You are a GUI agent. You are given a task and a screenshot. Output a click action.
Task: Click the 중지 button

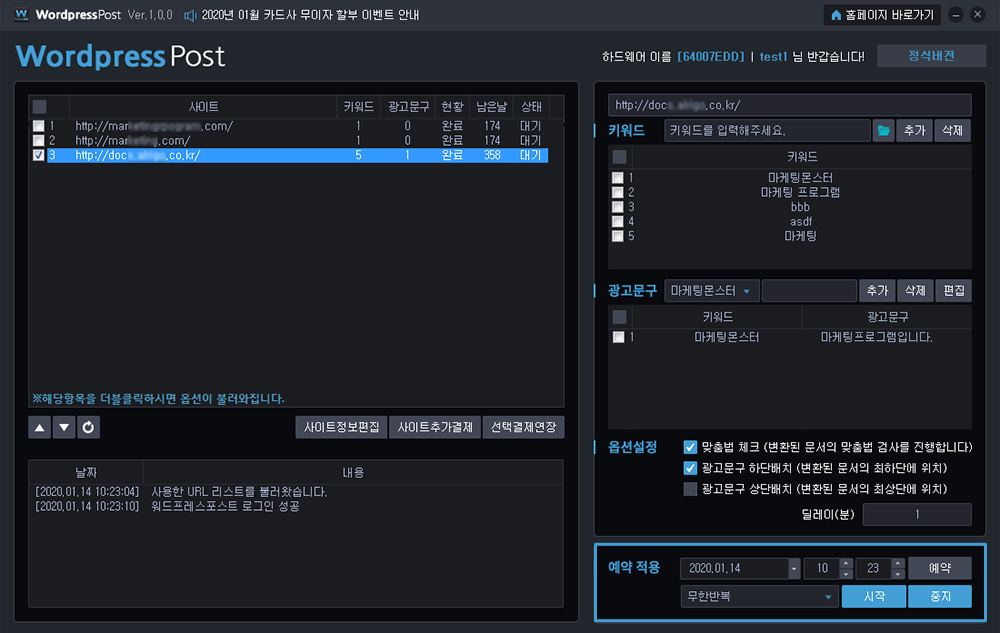click(x=940, y=597)
